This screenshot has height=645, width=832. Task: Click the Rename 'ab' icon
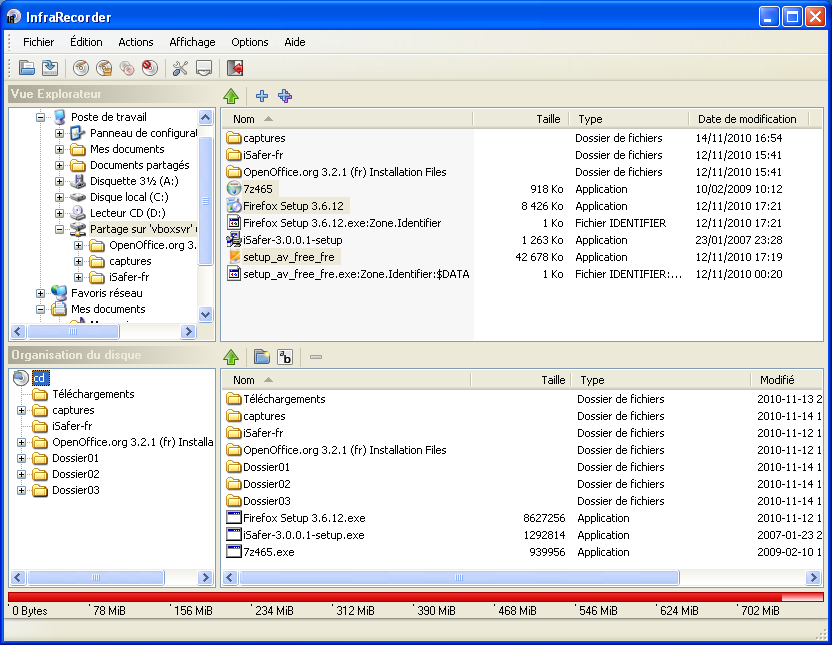pyautogui.click(x=285, y=357)
